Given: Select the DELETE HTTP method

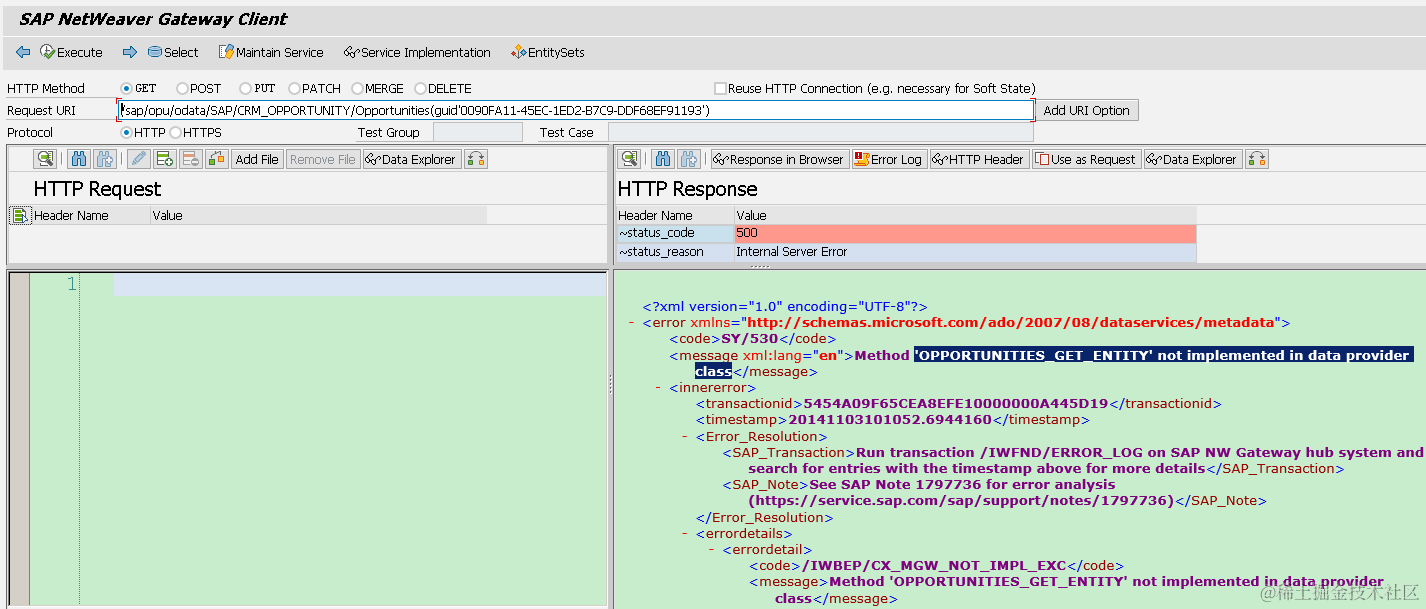Looking at the screenshot, I should (x=421, y=88).
